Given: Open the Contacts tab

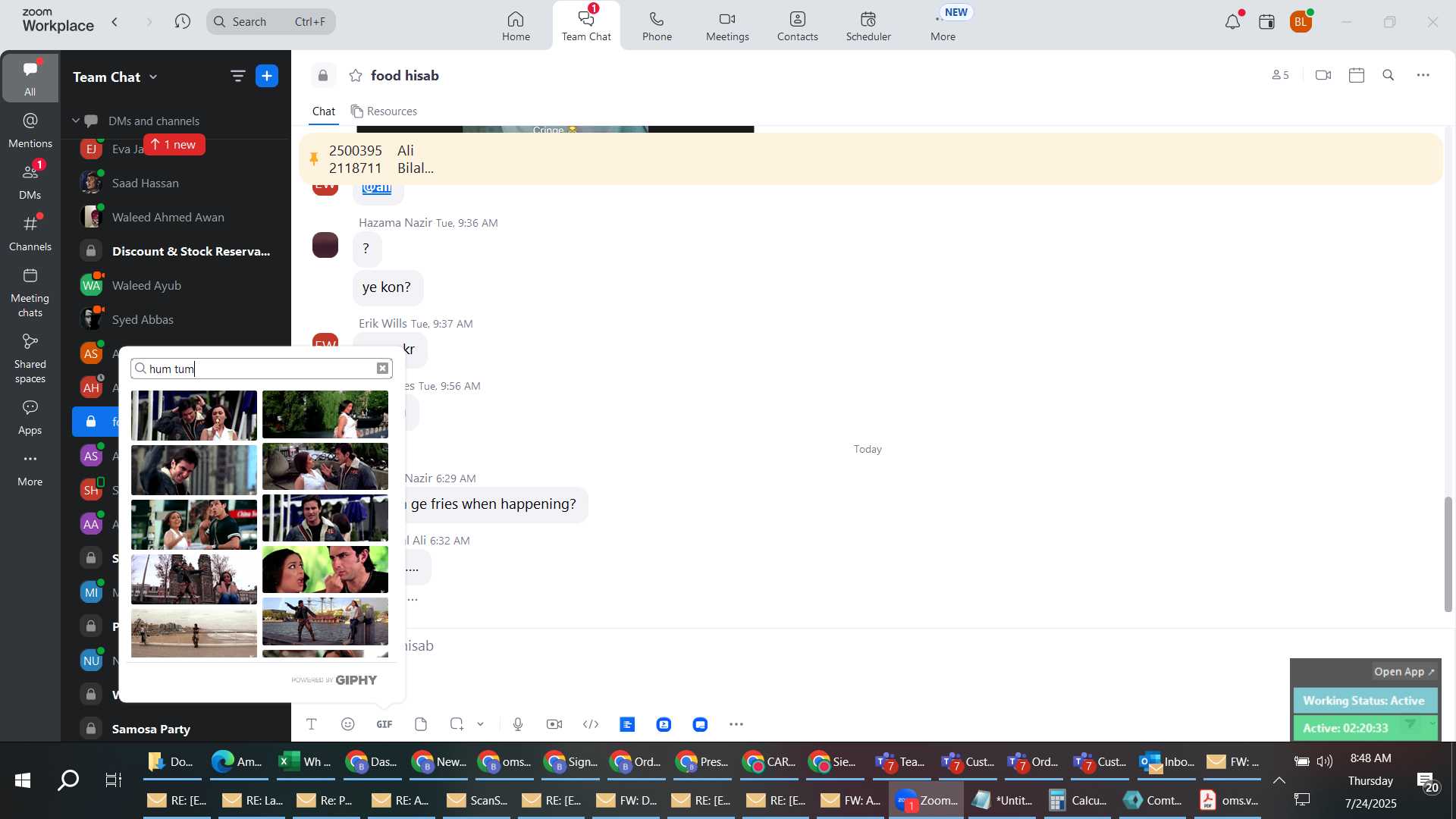Looking at the screenshot, I should (797, 25).
